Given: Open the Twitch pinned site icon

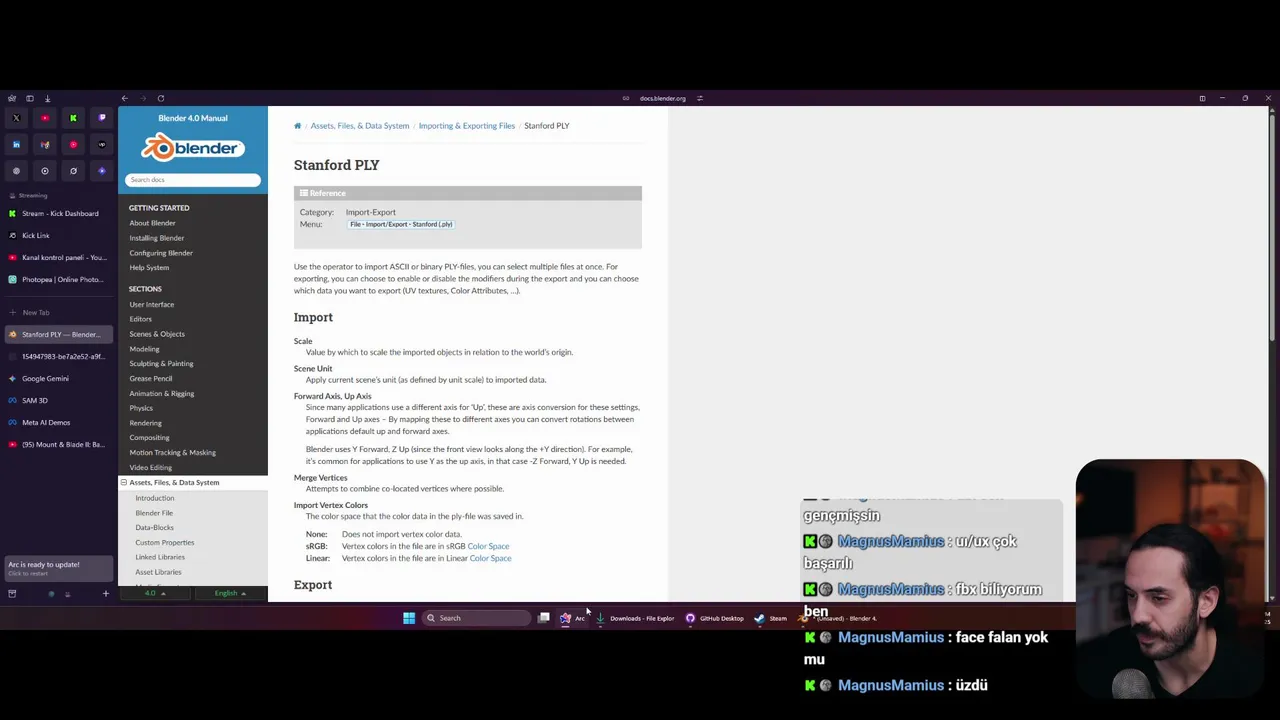Looking at the screenshot, I should 102,118.
